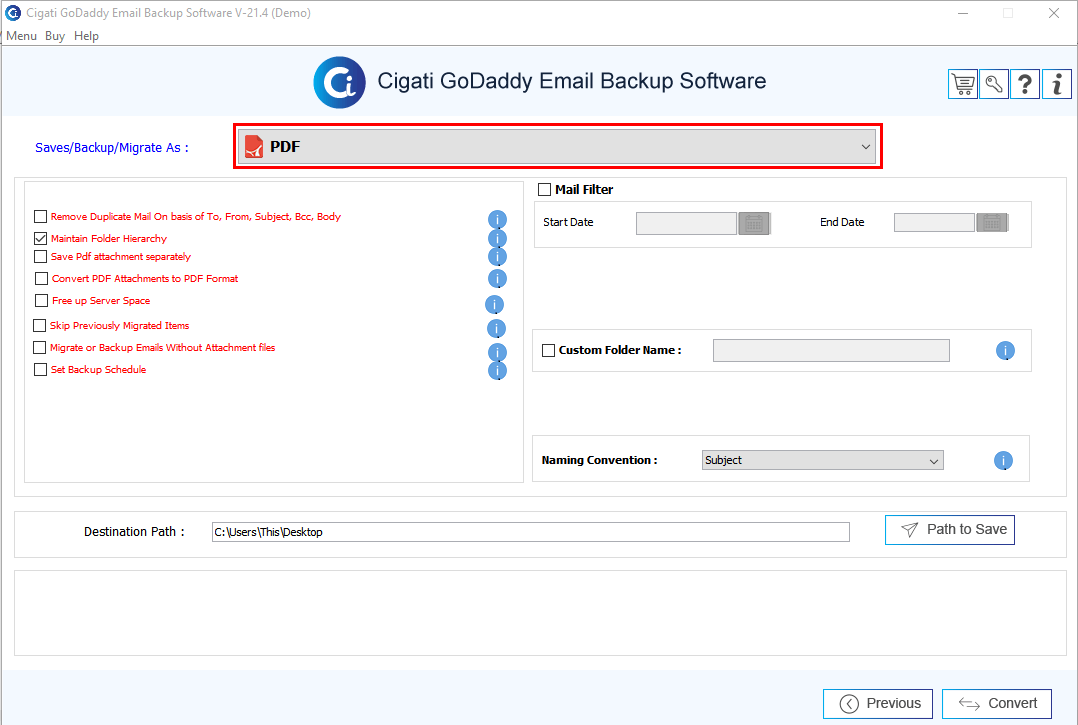The height and width of the screenshot is (725, 1078).
Task: Click the Naming Convention label
Action: coord(599,460)
